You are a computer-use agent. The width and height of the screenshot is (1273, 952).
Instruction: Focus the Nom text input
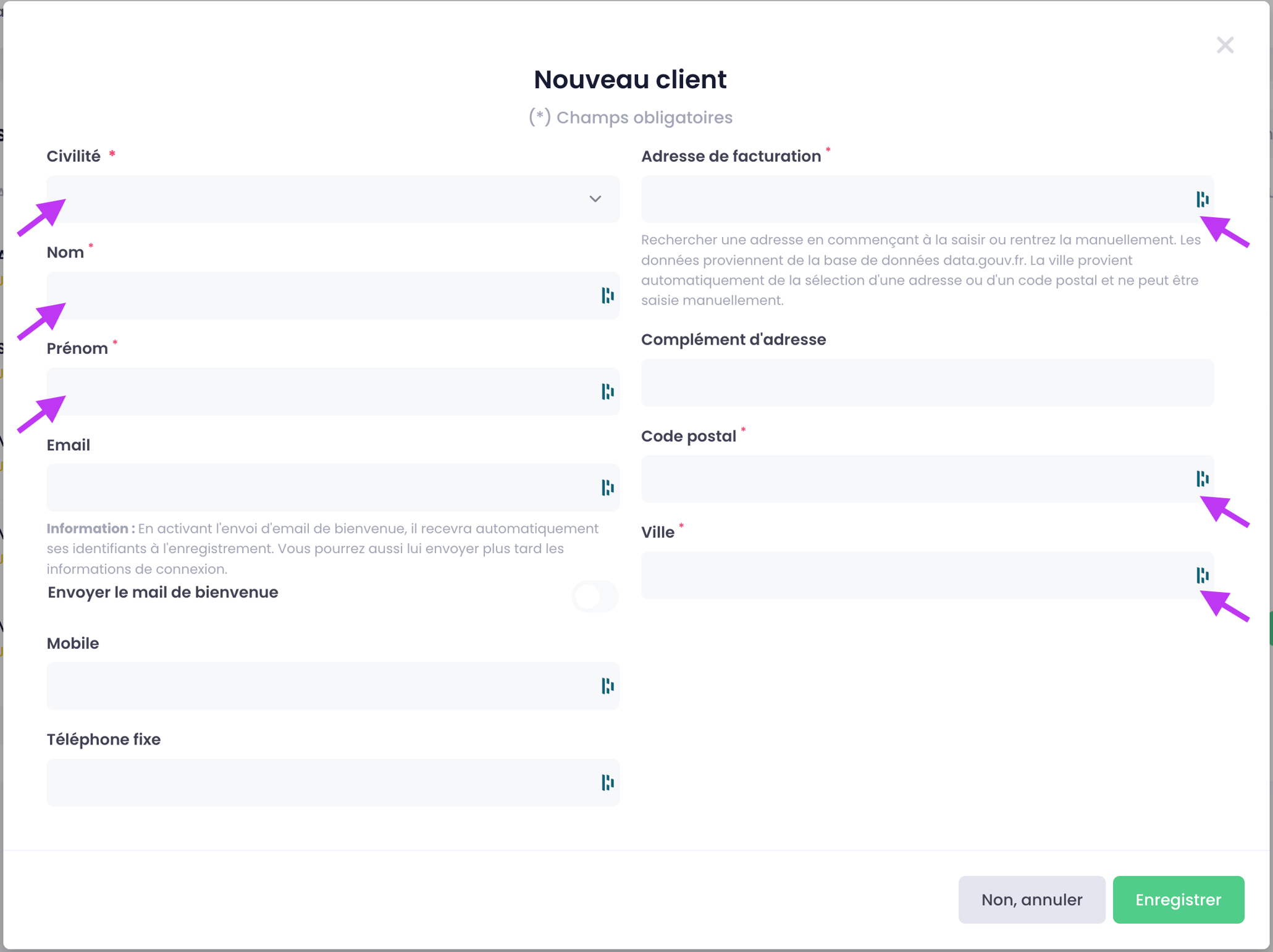coord(309,296)
